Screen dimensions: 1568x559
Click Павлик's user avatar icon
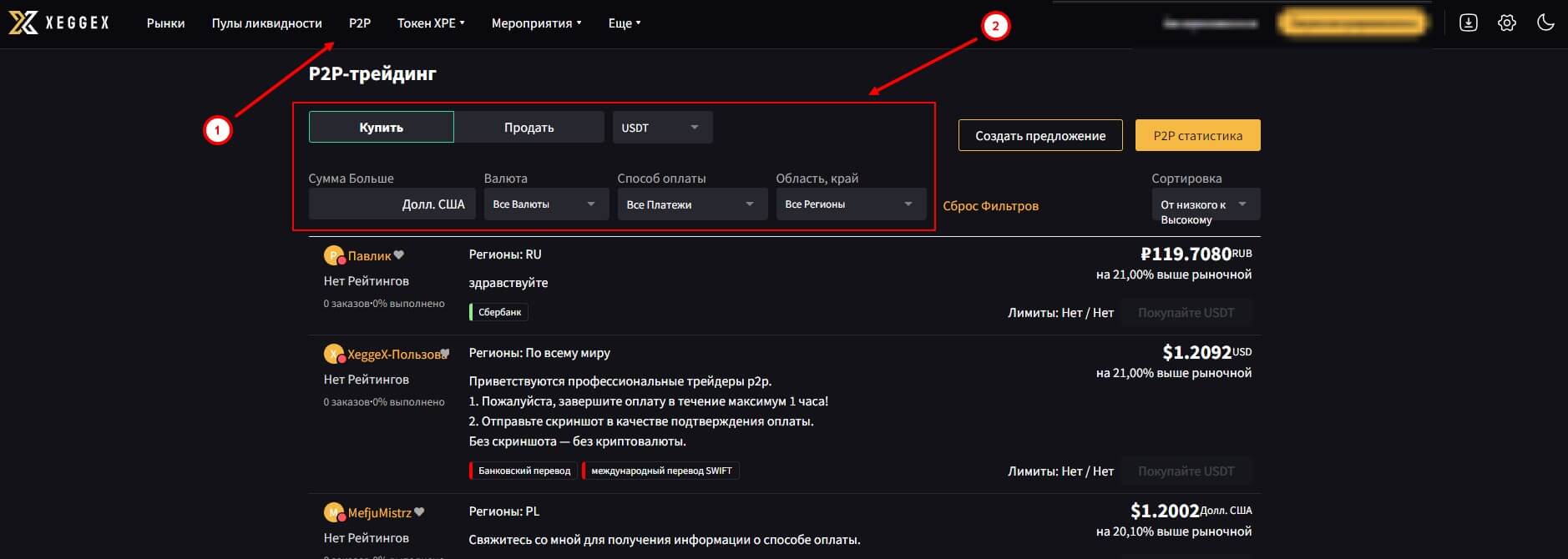pyautogui.click(x=334, y=256)
